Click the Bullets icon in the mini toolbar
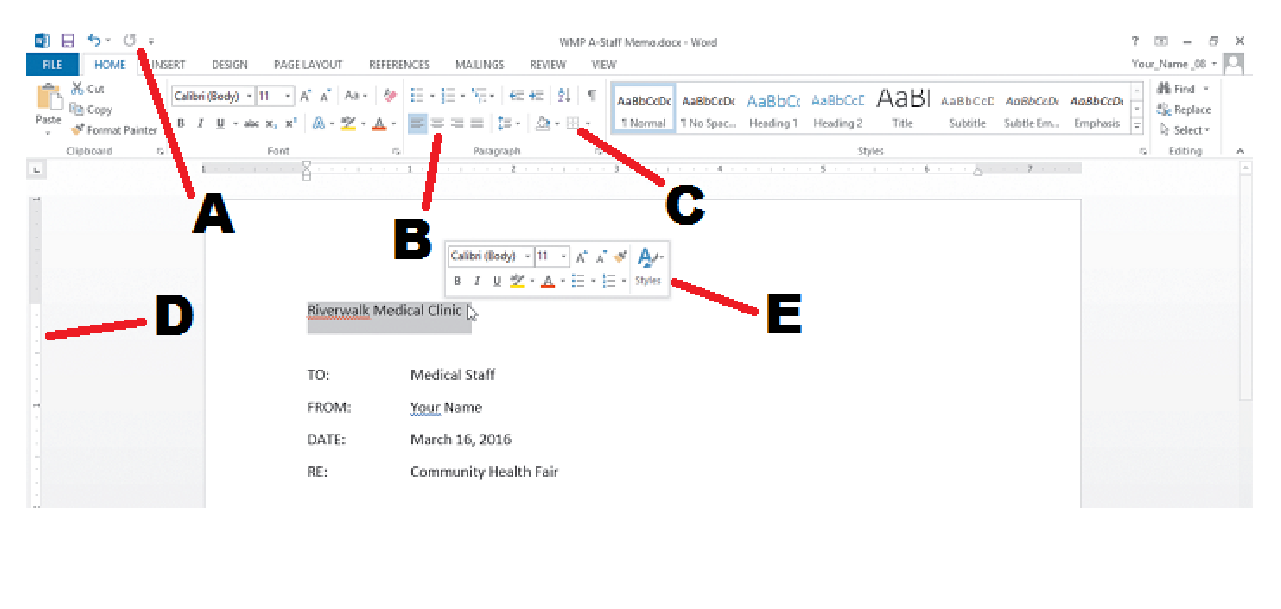The width and height of the screenshot is (1281, 609). click(579, 282)
